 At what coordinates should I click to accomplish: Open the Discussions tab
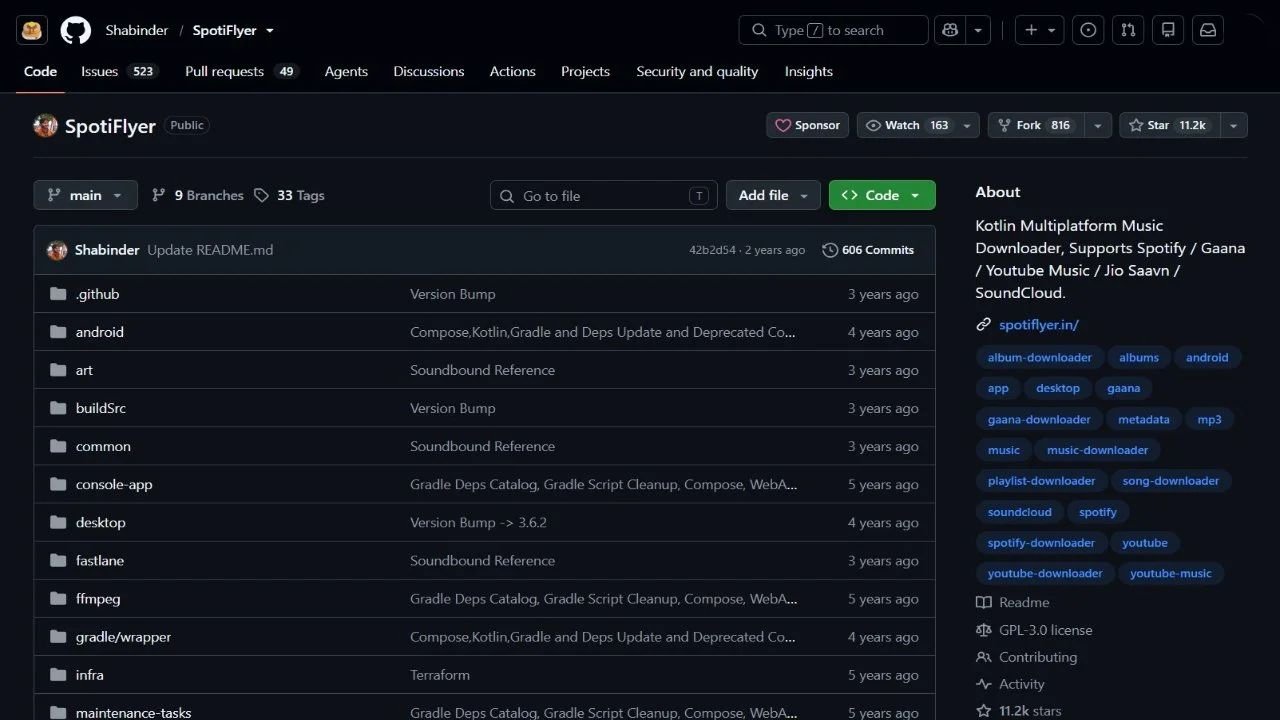coord(429,71)
